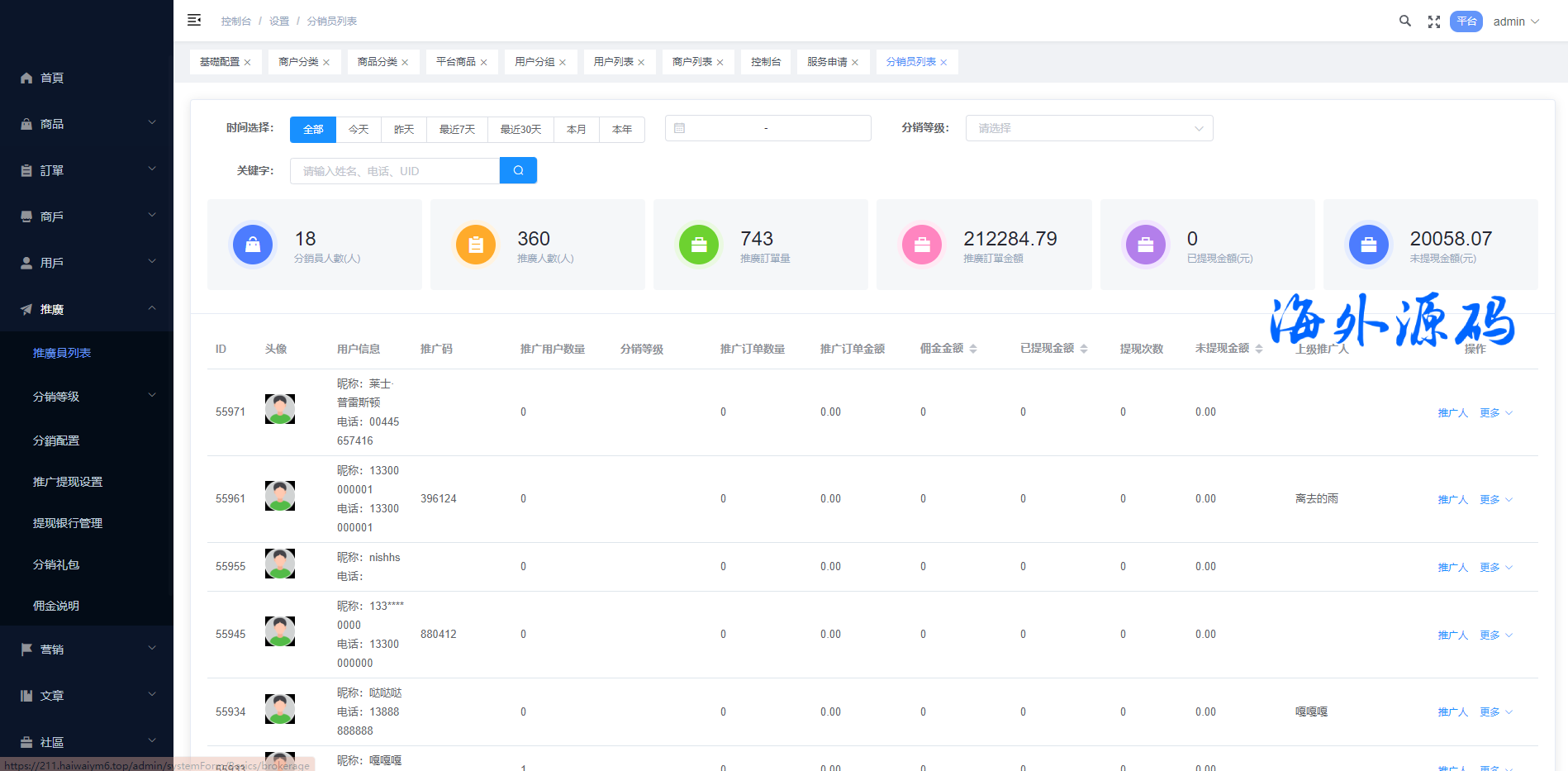Open the admin account dropdown
Image resolution: width=1568 pixels, height=771 pixels.
click(1516, 21)
